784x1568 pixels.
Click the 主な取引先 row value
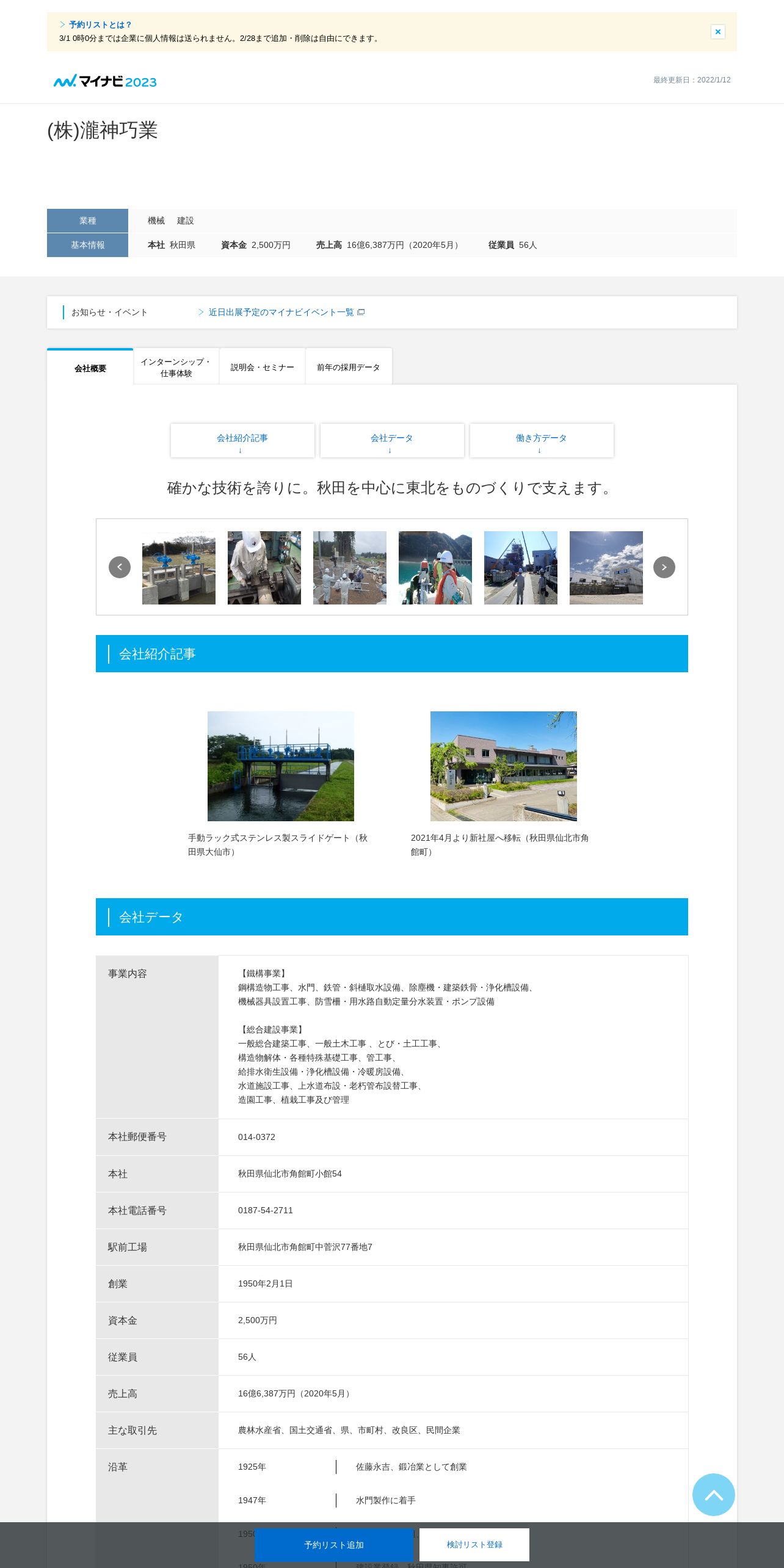click(349, 1430)
